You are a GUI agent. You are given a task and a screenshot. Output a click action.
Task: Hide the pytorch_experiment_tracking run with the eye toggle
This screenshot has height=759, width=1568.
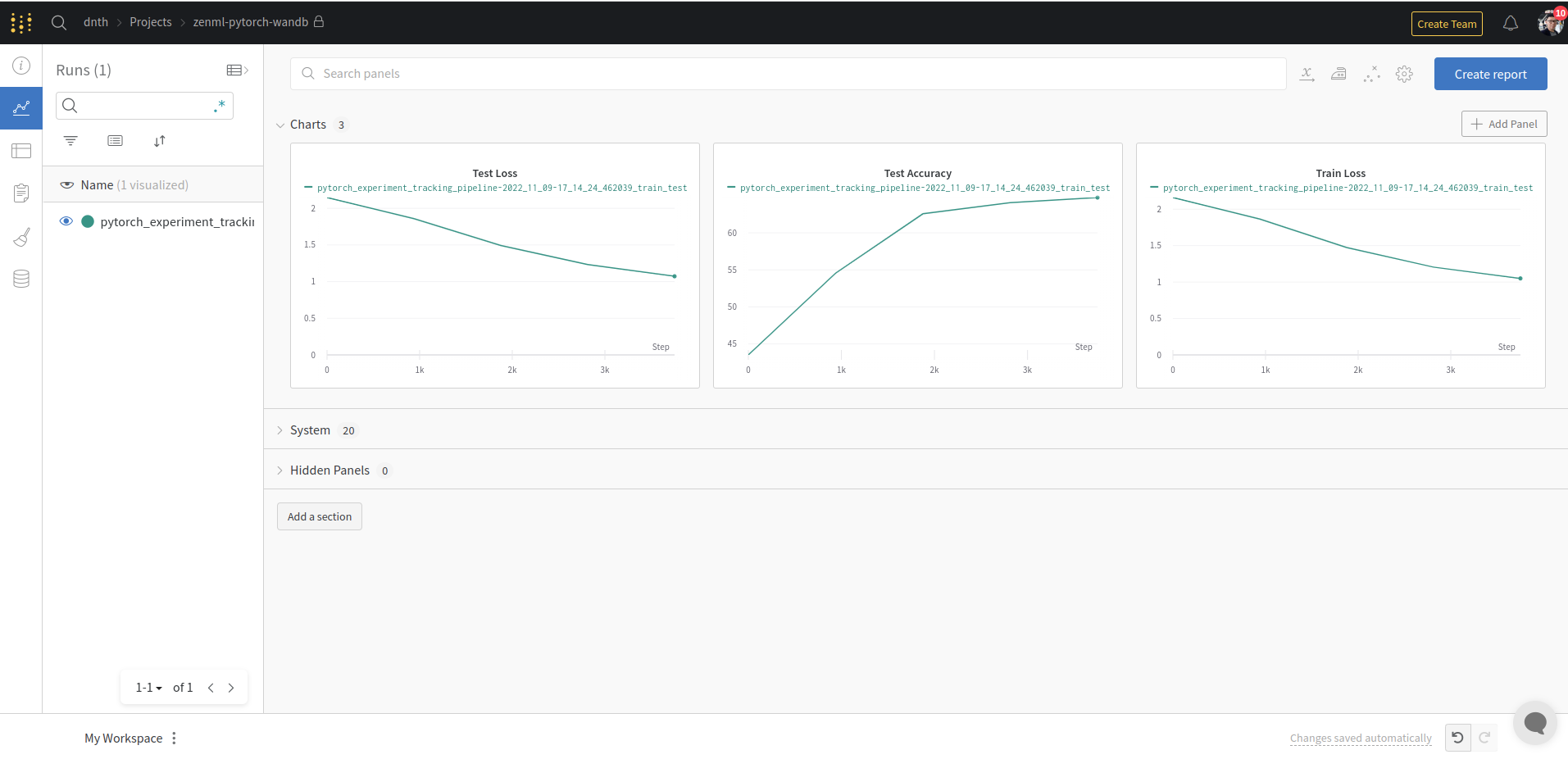66,220
